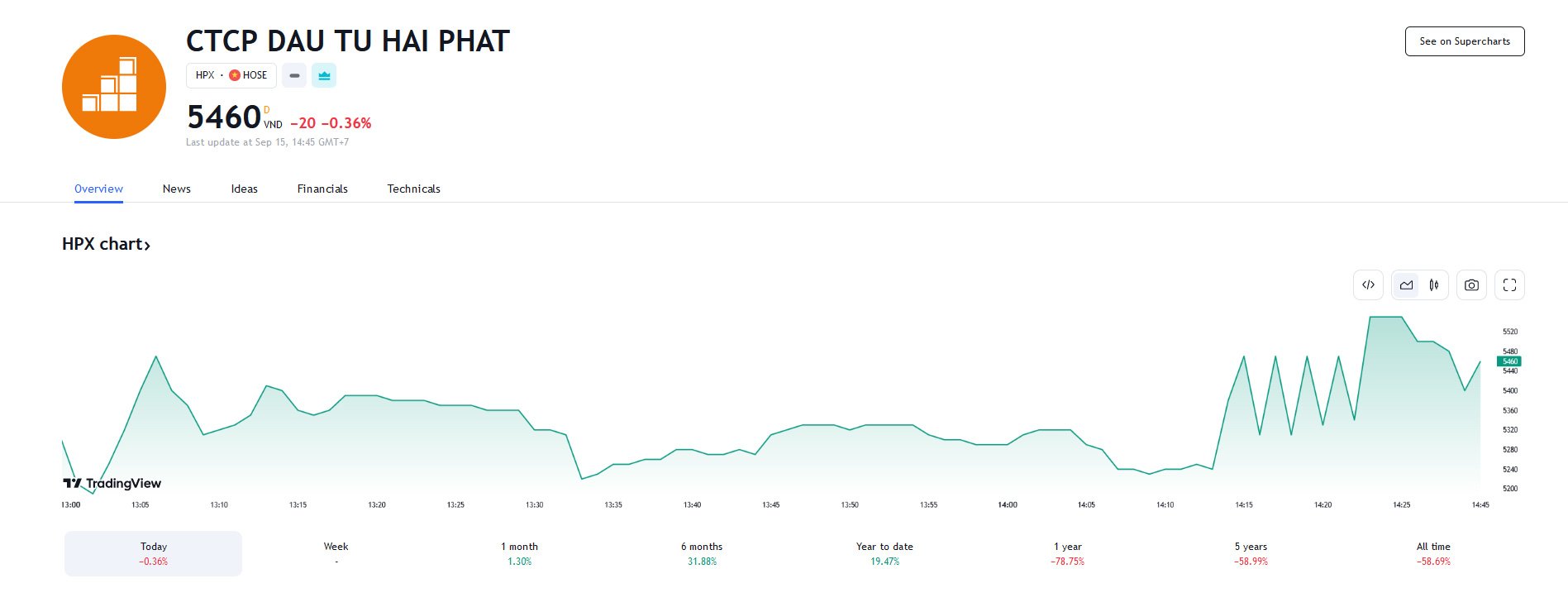This screenshot has width=1568, height=612.
Task: Click the teal crown market status icon
Action: [x=323, y=75]
